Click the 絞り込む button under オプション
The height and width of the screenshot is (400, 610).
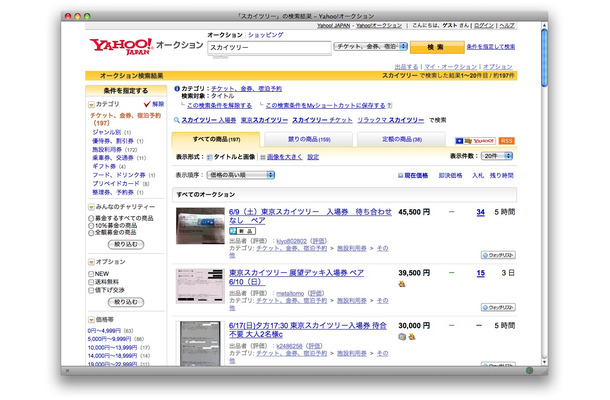[126, 302]
